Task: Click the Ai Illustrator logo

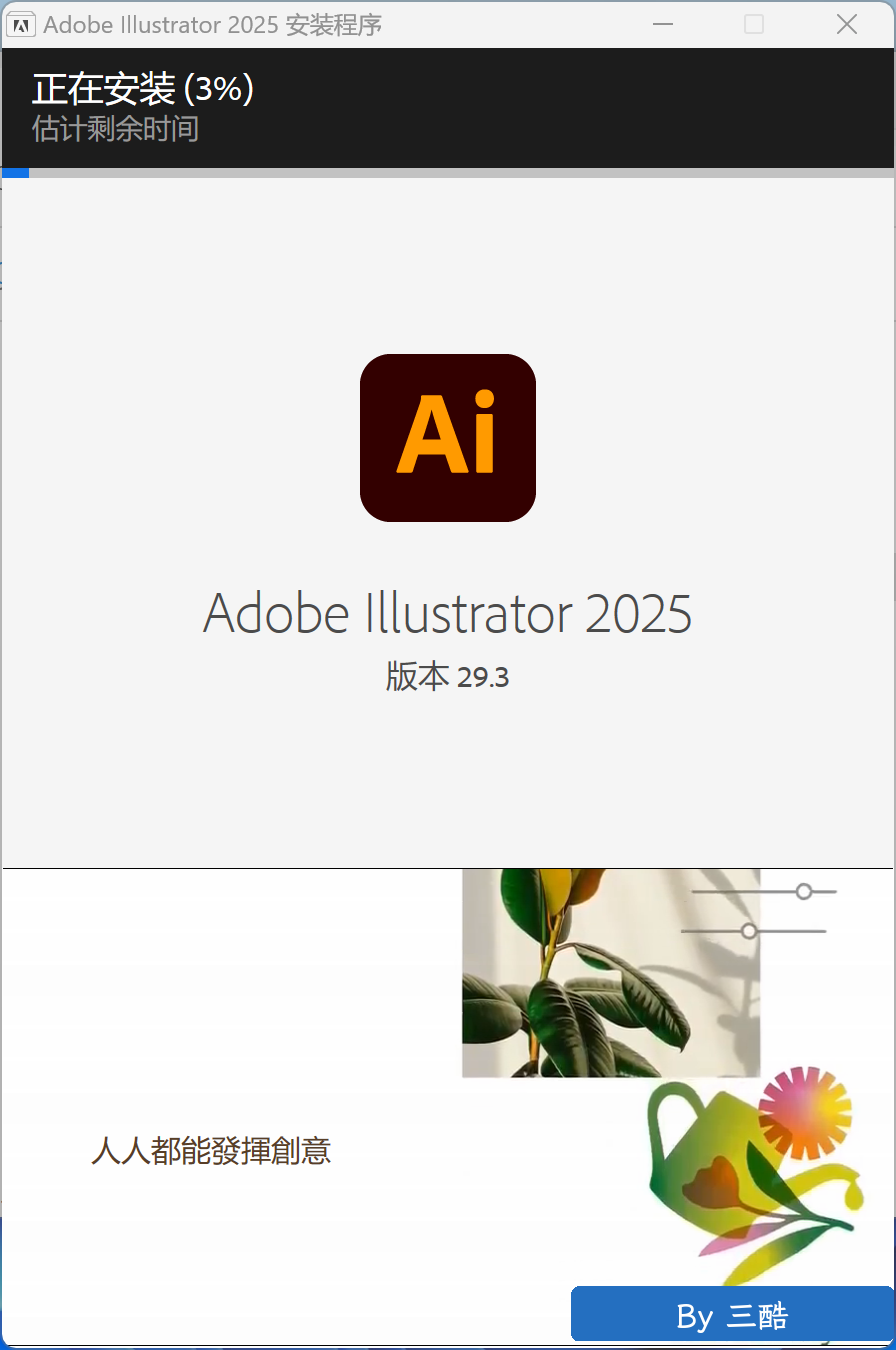Action: click(x=448, y=438)
